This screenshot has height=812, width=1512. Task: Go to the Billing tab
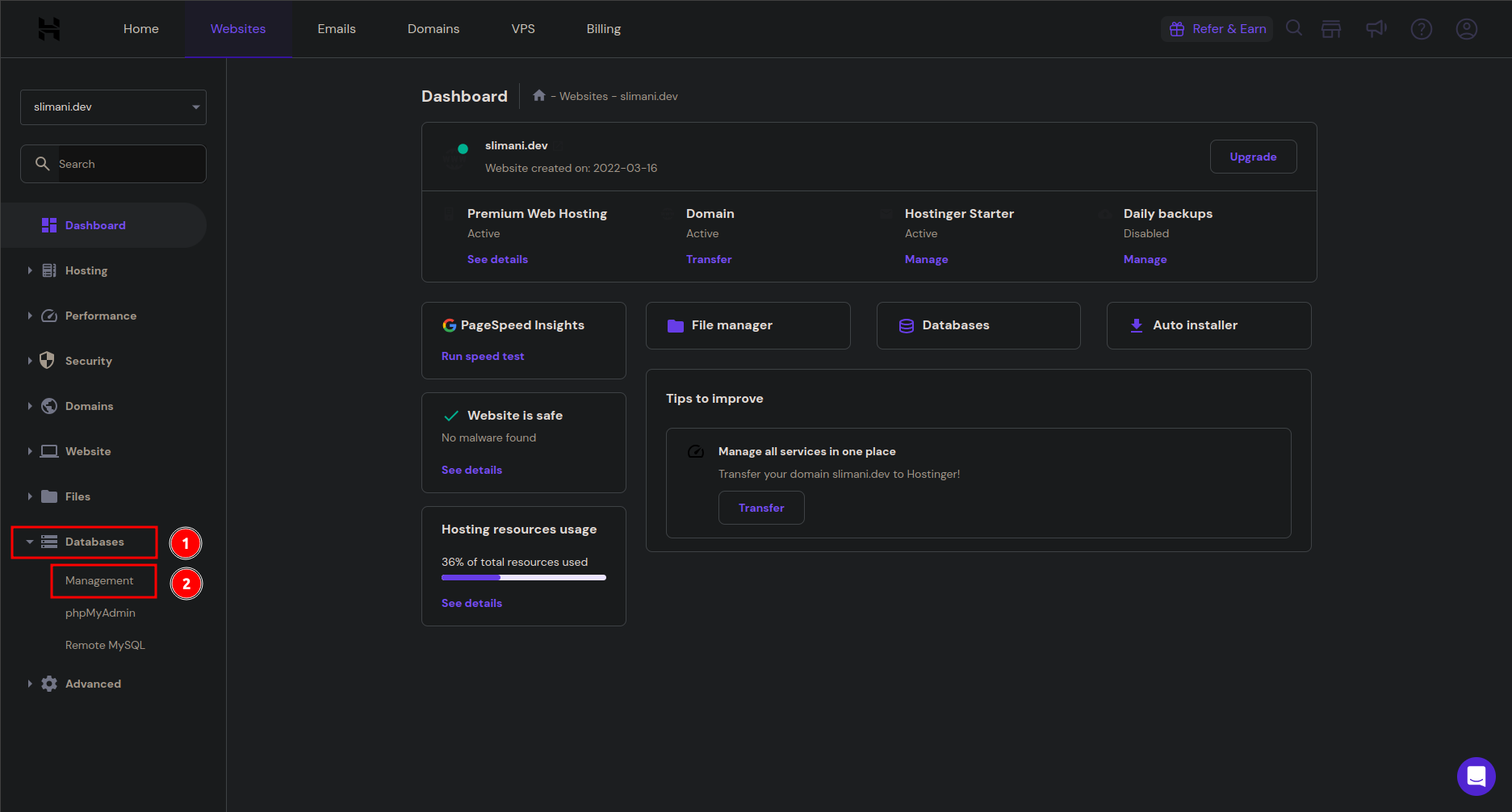[x=603, y=29]
